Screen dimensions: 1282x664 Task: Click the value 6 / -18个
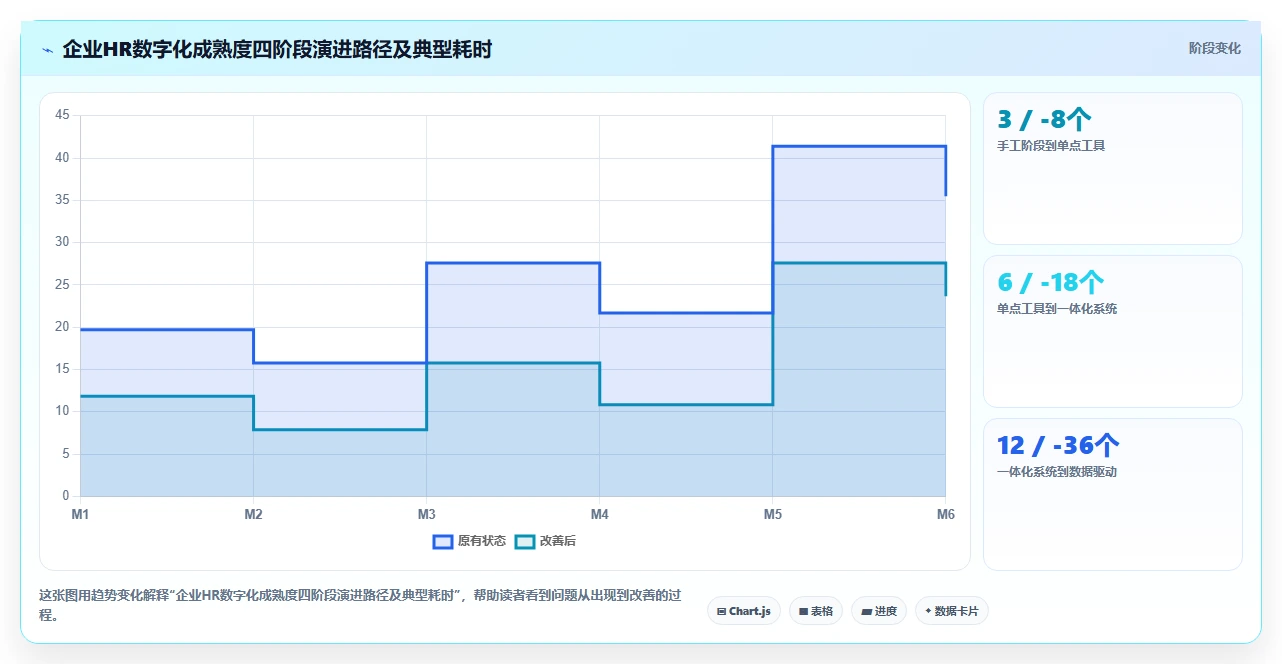coord(1051,282)
